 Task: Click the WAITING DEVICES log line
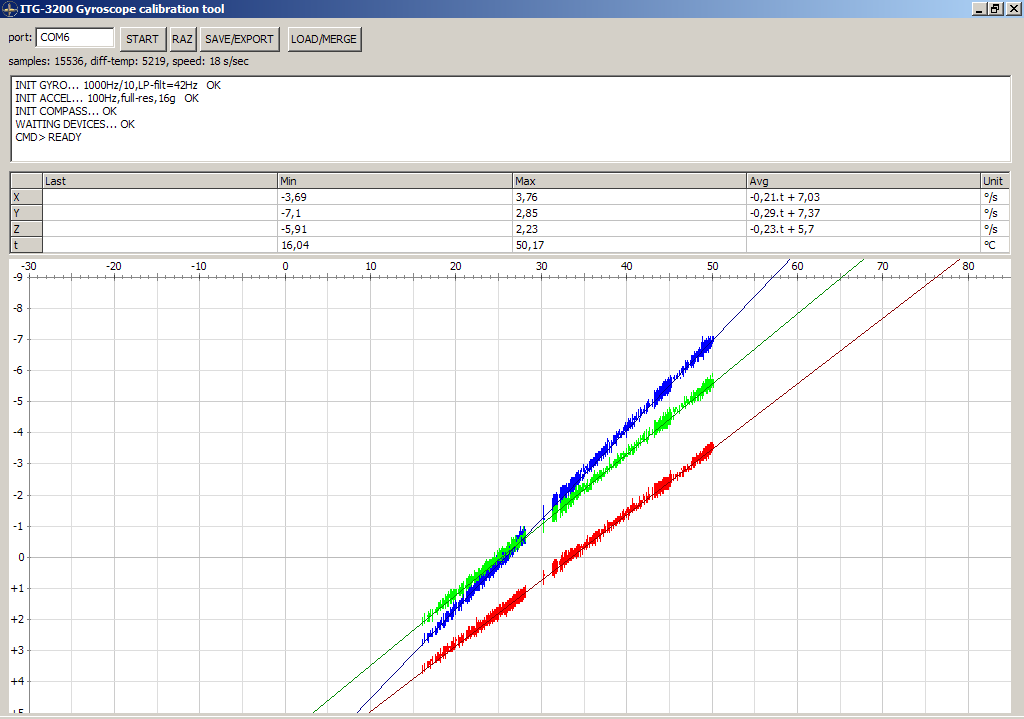[x=75, y=124]
